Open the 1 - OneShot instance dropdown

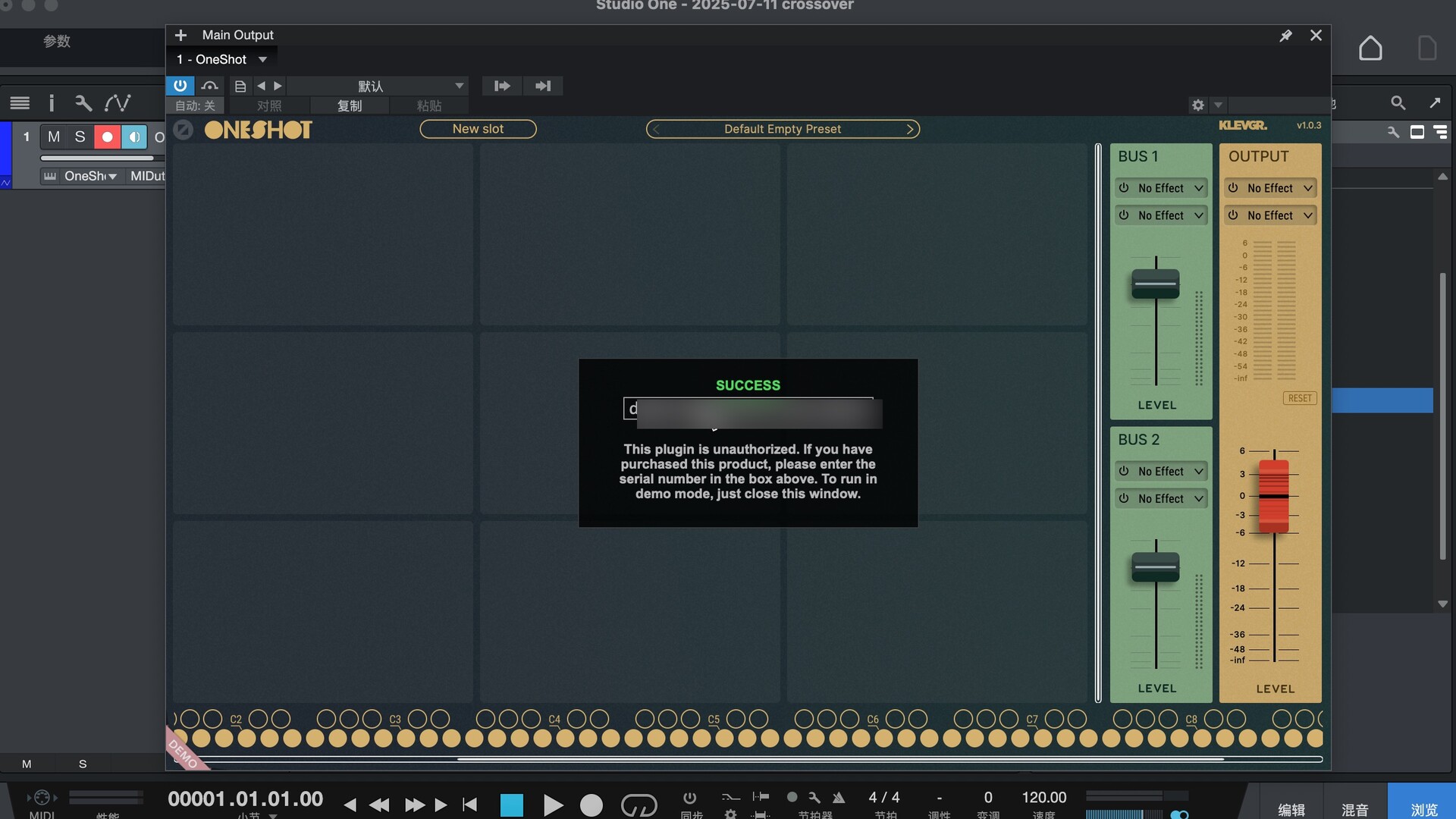pyautogui.click(x=222, y=59)
